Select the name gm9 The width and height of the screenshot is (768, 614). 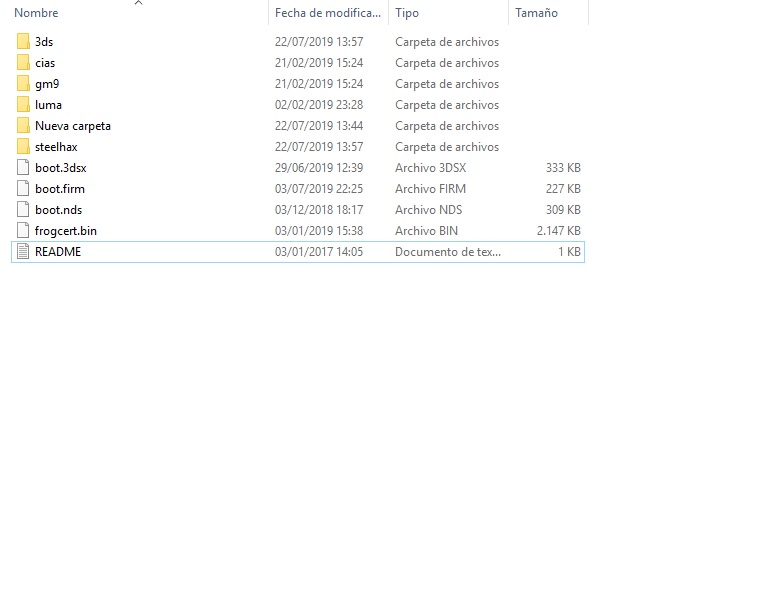click(x=47, y=84)
